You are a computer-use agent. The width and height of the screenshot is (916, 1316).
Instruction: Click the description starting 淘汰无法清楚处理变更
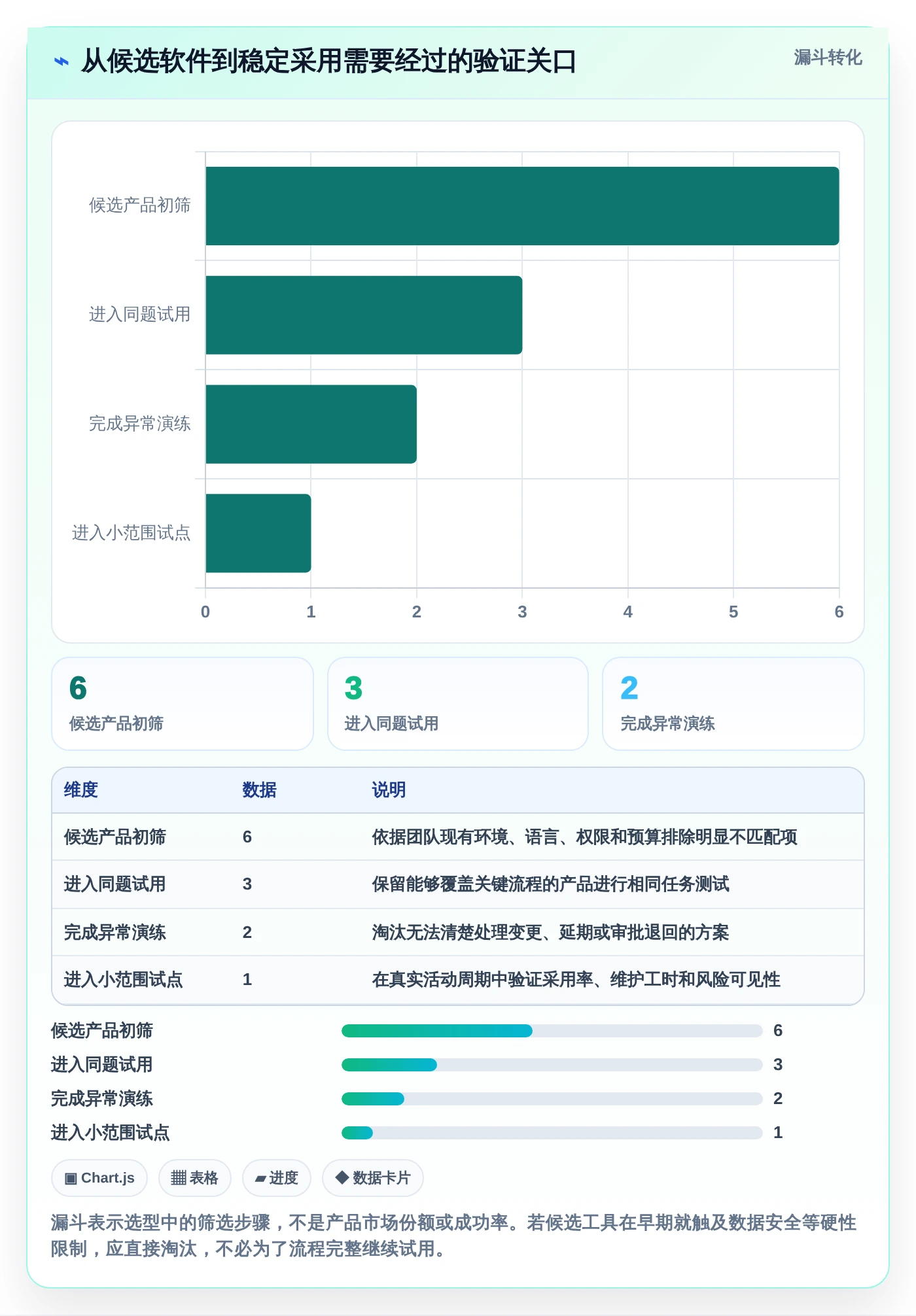pyautogui.click(x=551, y=933)
